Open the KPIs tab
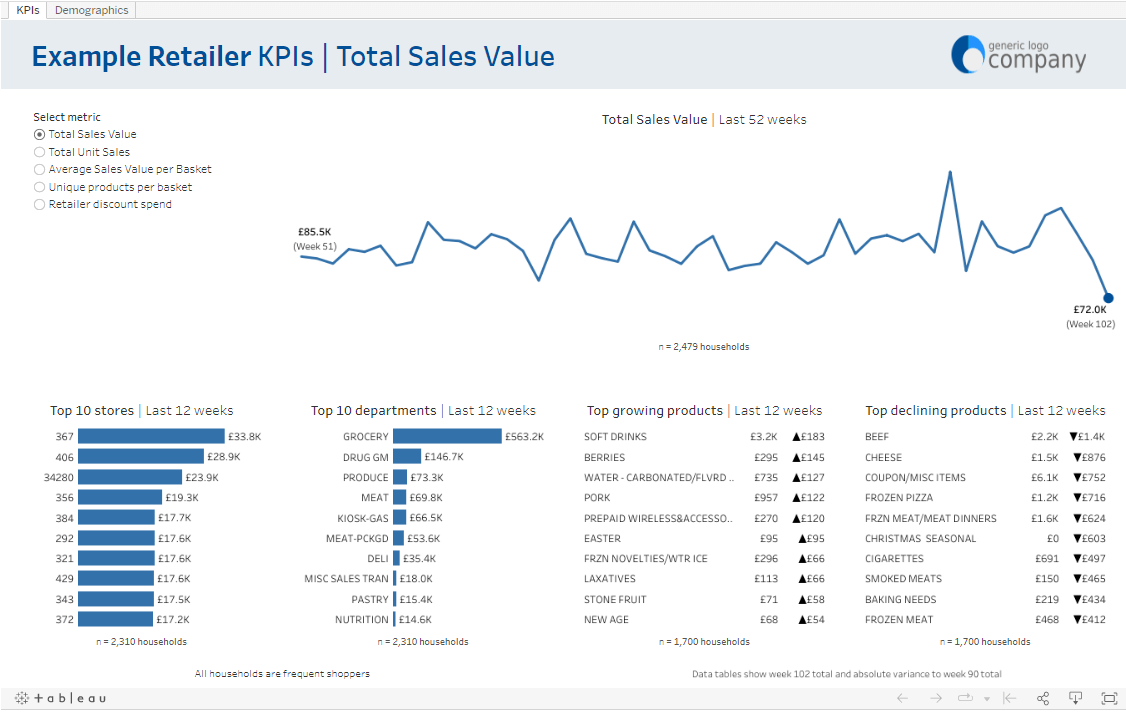The height and width of the screenshot is (716, 1126). (x=27, y=10)
